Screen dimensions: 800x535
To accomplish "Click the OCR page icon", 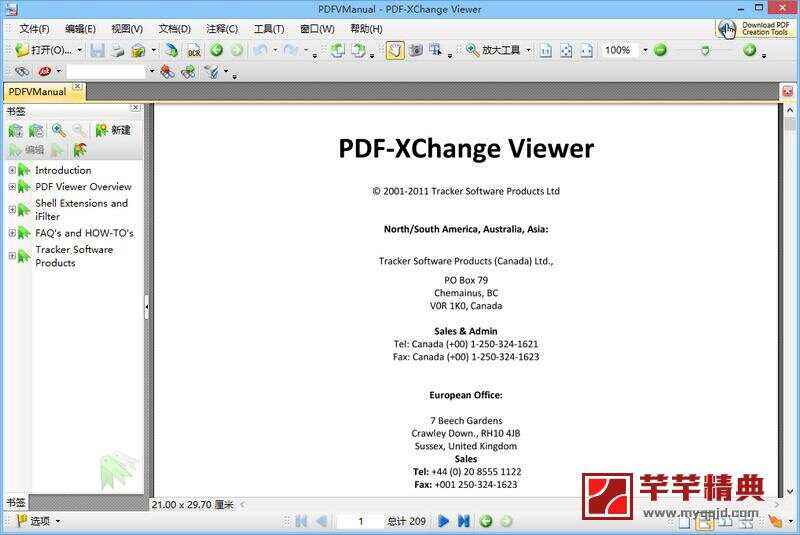I will (194, 50).
